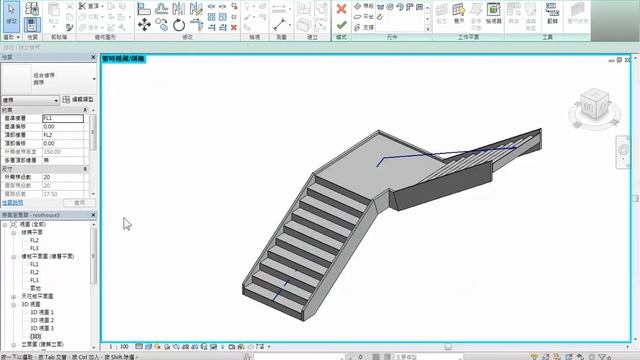Collapse the constraints section in Properties
Image resolution: width=640 pixels, height=360 pixels.
(85, 110)
